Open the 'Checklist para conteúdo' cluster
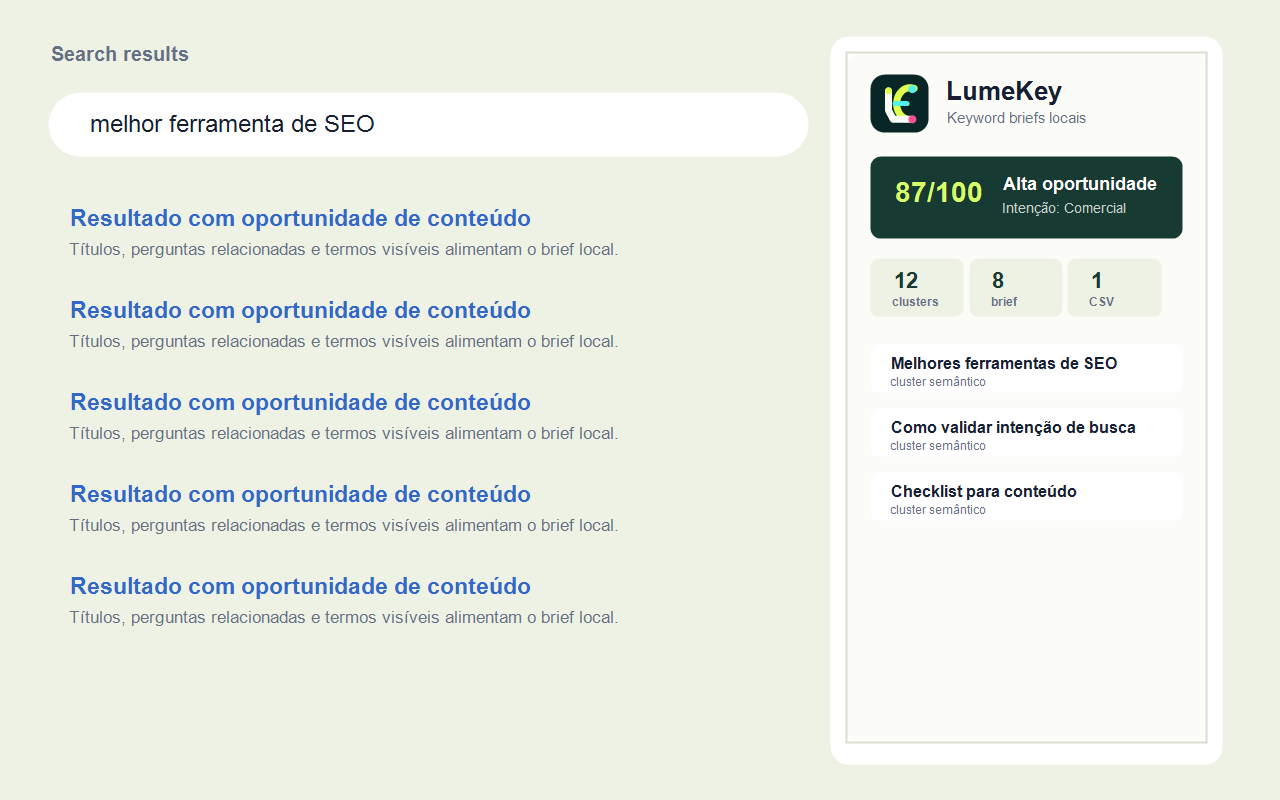The height and width of the screenshot is (800, 1280). 1026,497
